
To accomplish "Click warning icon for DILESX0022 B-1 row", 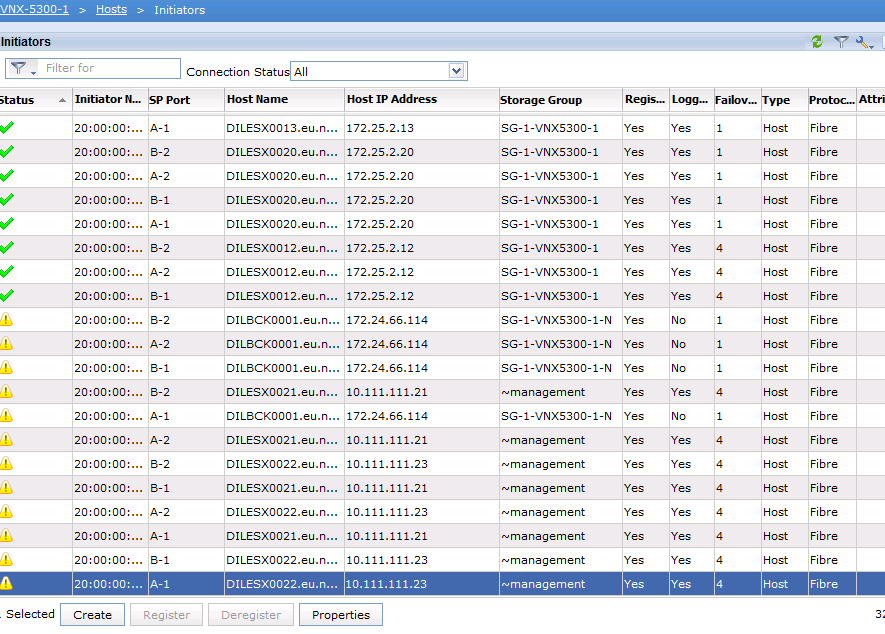I will coord(6,559).
